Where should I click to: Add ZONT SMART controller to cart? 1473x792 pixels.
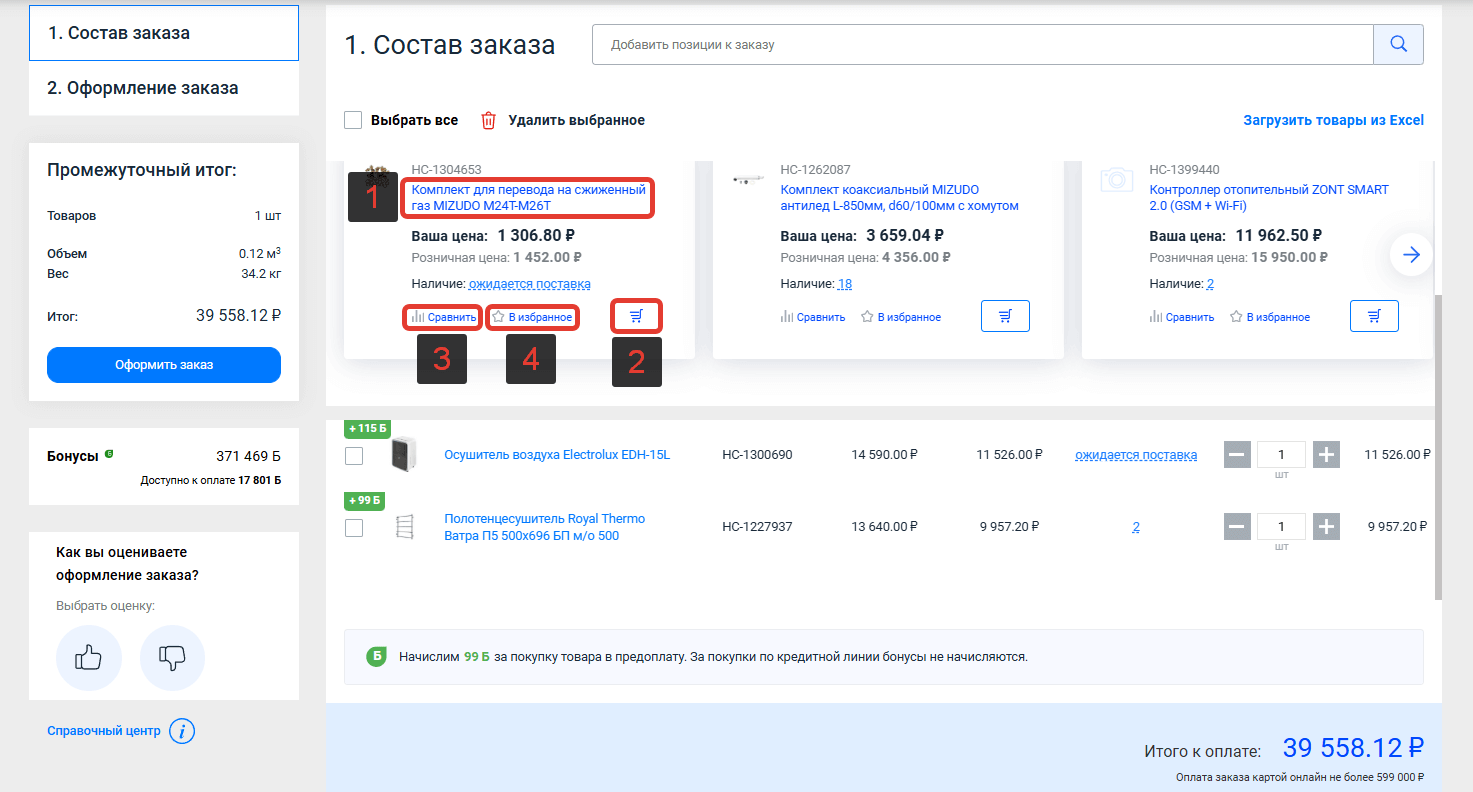[x=1374, y=316]
